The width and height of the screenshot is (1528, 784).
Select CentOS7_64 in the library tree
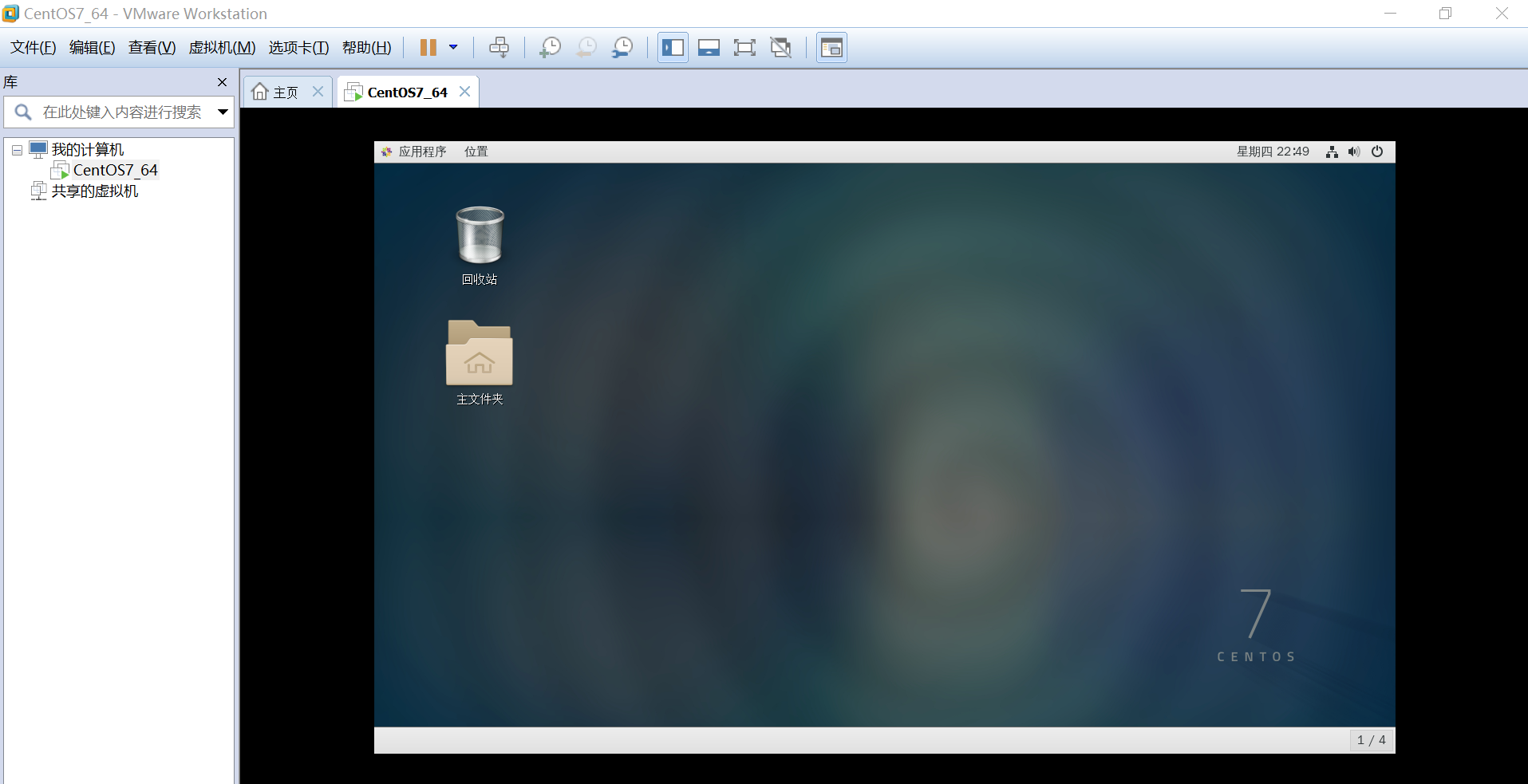pyautogui.click(x=116, y=170)
